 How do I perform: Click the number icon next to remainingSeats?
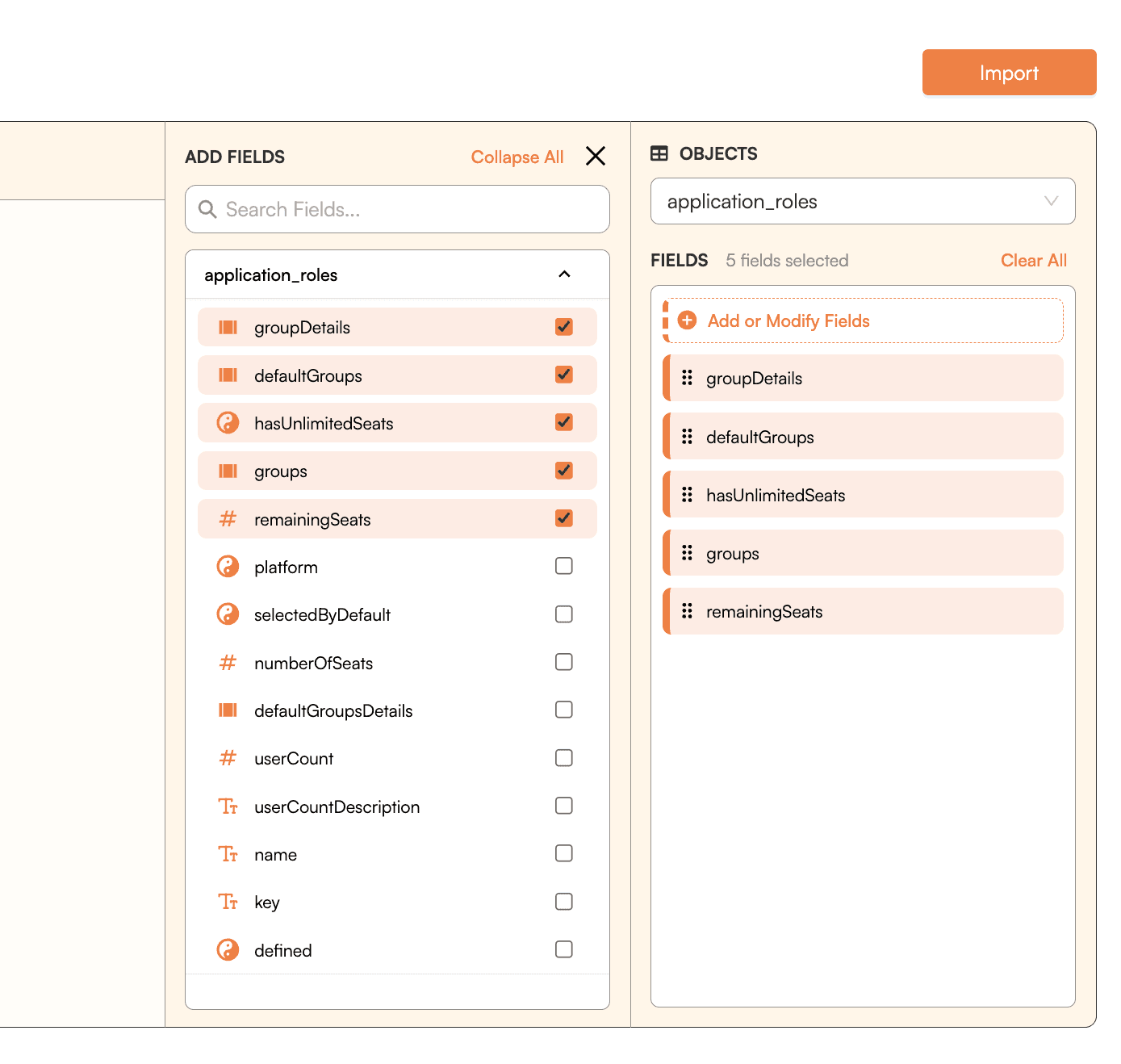(228, 518)
